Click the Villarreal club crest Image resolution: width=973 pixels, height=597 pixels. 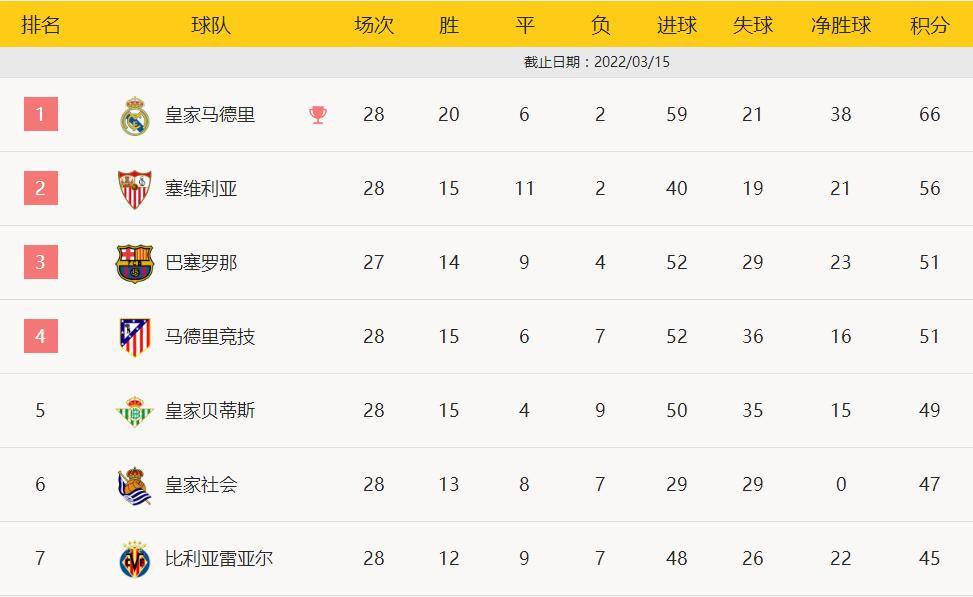click(134, 559)
